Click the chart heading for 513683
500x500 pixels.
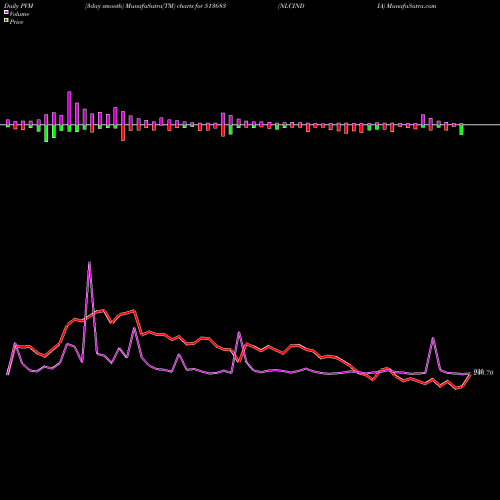(x=156, y=6)
